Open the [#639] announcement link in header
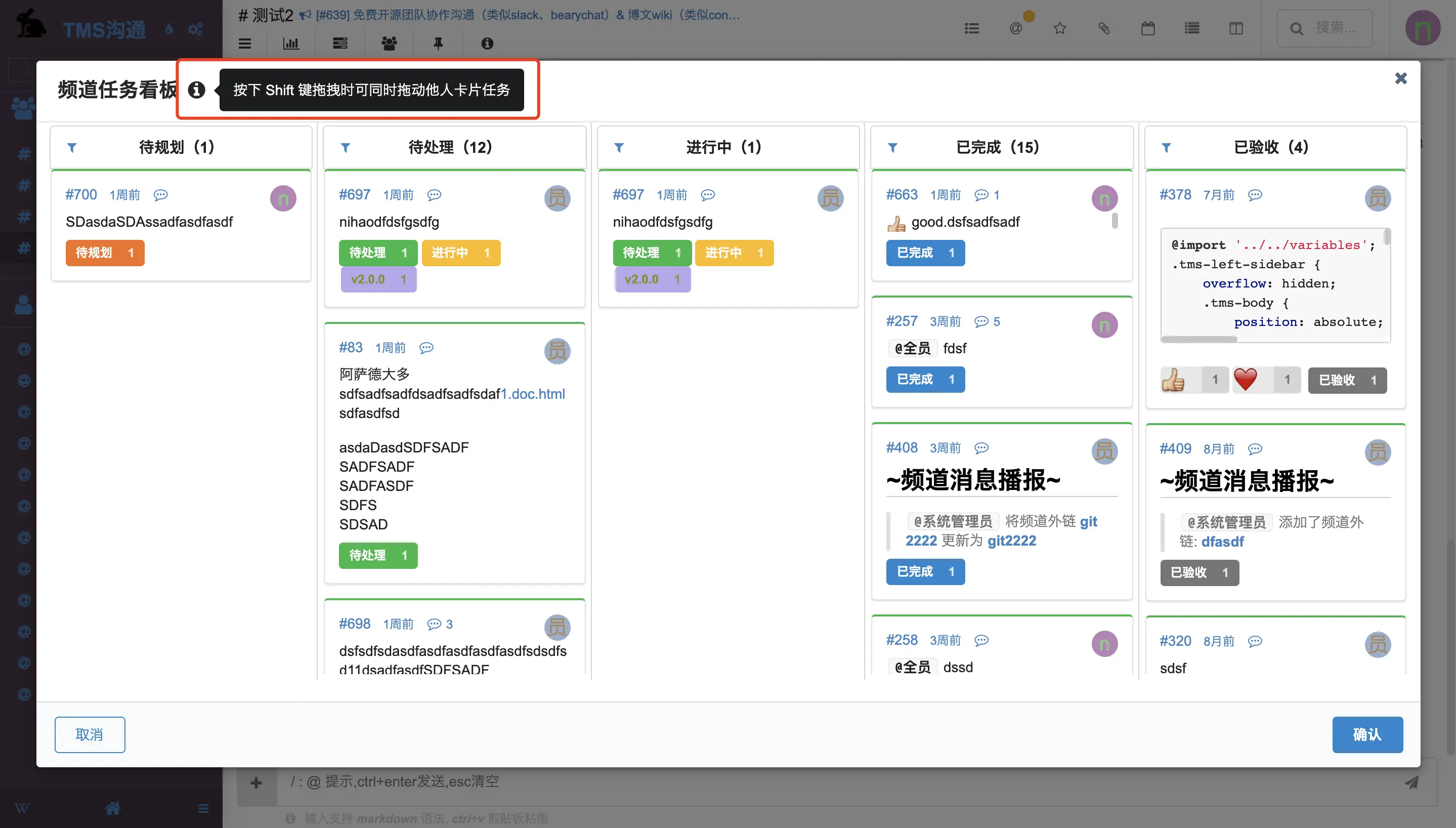 527,15
